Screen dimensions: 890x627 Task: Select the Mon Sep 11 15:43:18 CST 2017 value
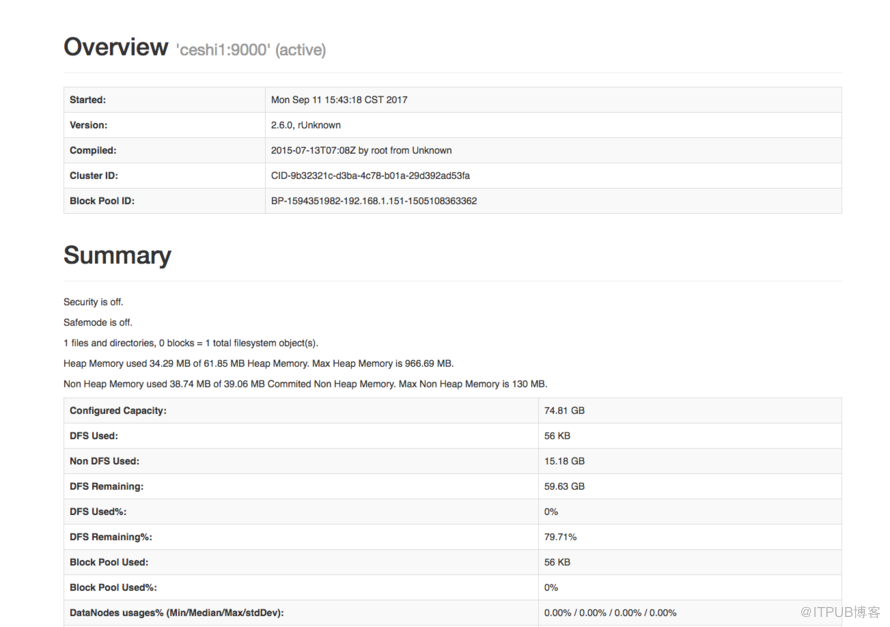[339, 100]
